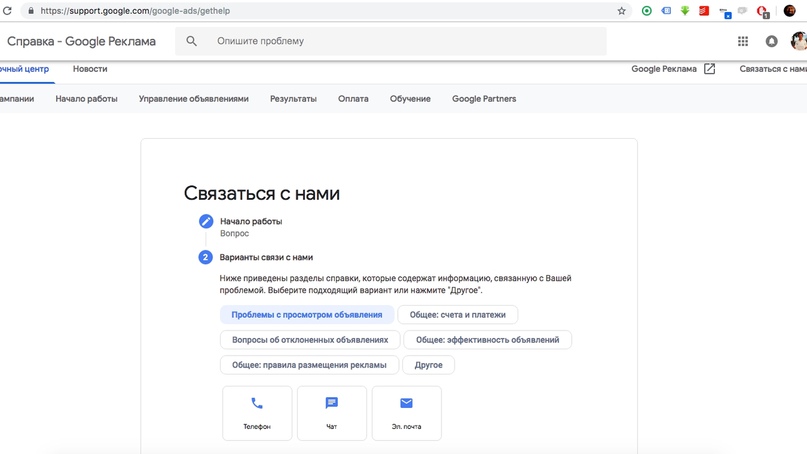
Task: Select Общее: эффективность объявлений chip
Action: point(487,340)
